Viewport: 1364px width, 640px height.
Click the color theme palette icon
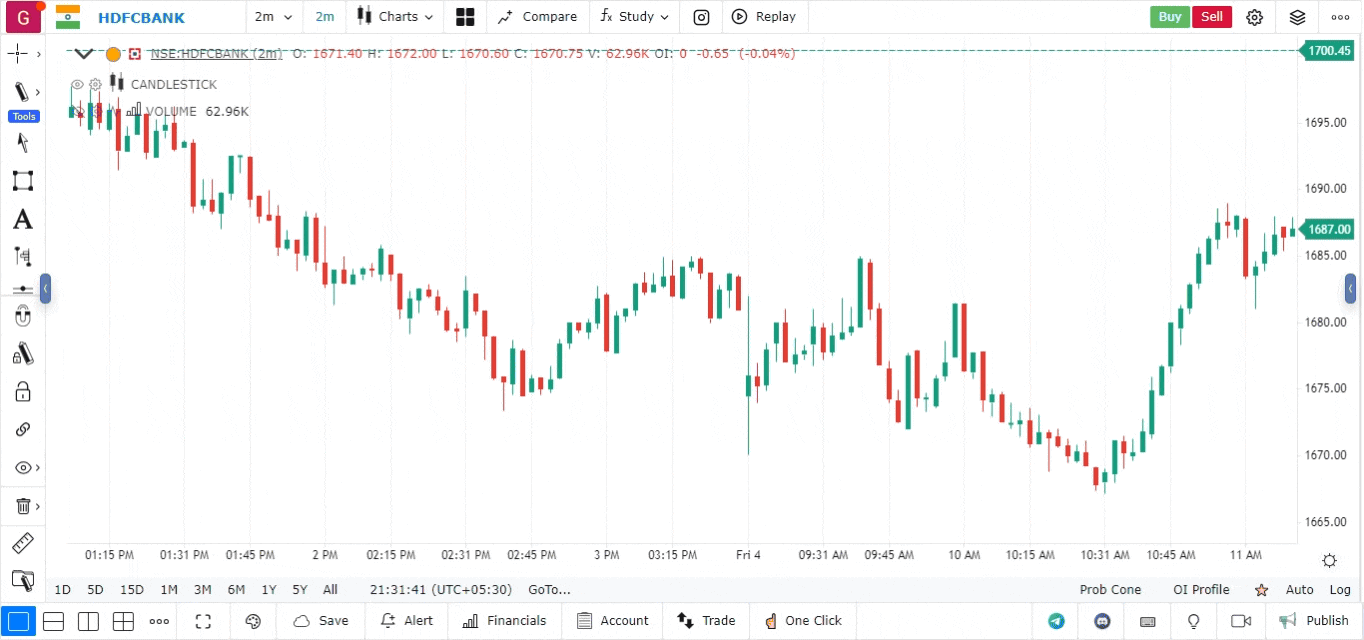pos(253,621)
